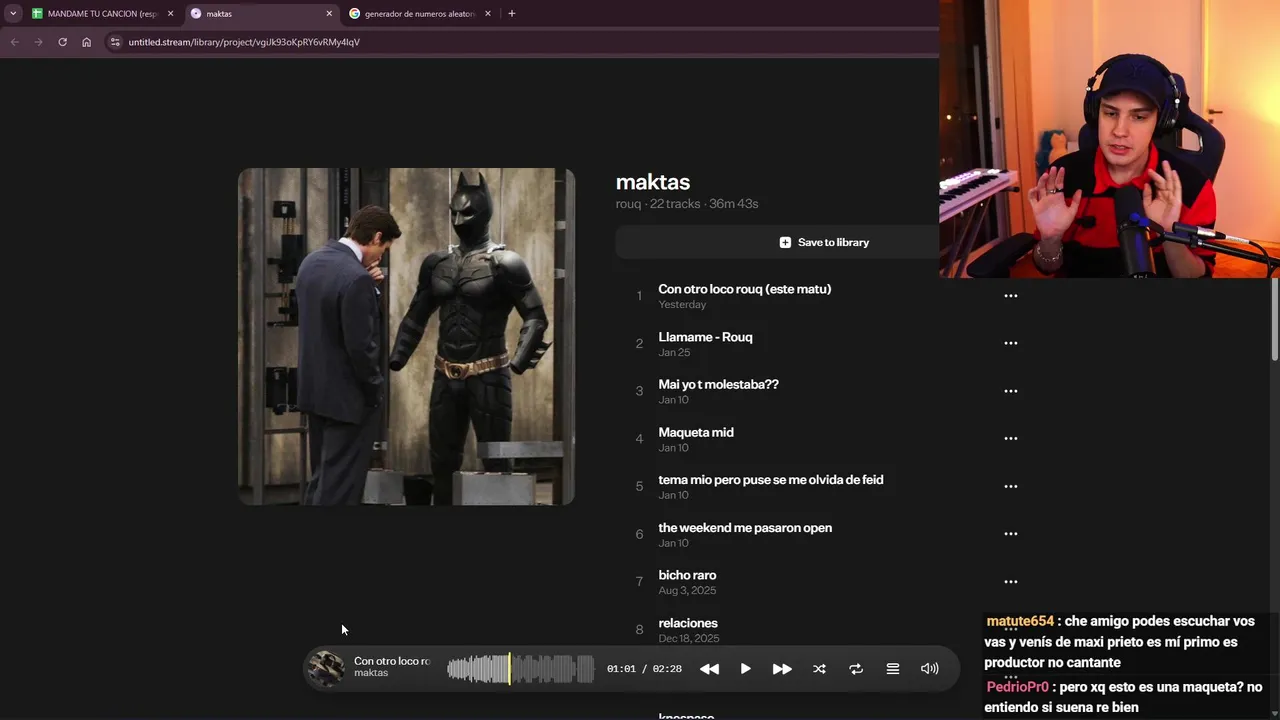Open options for Llamame - Rouq track

[1010, 343]
